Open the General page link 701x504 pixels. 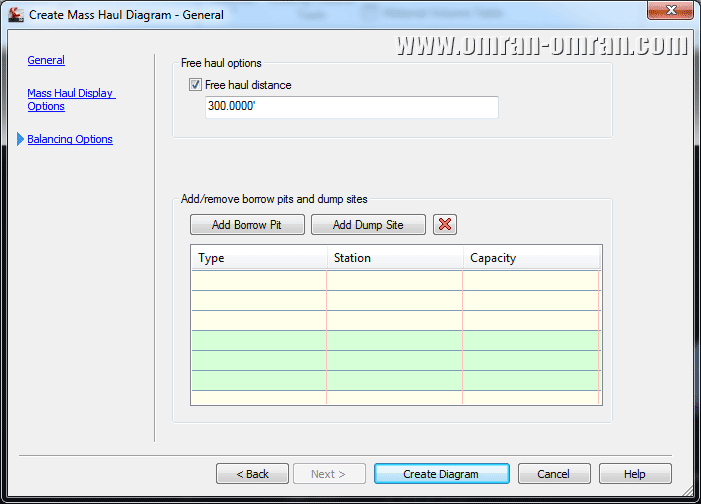click(46, 60)
